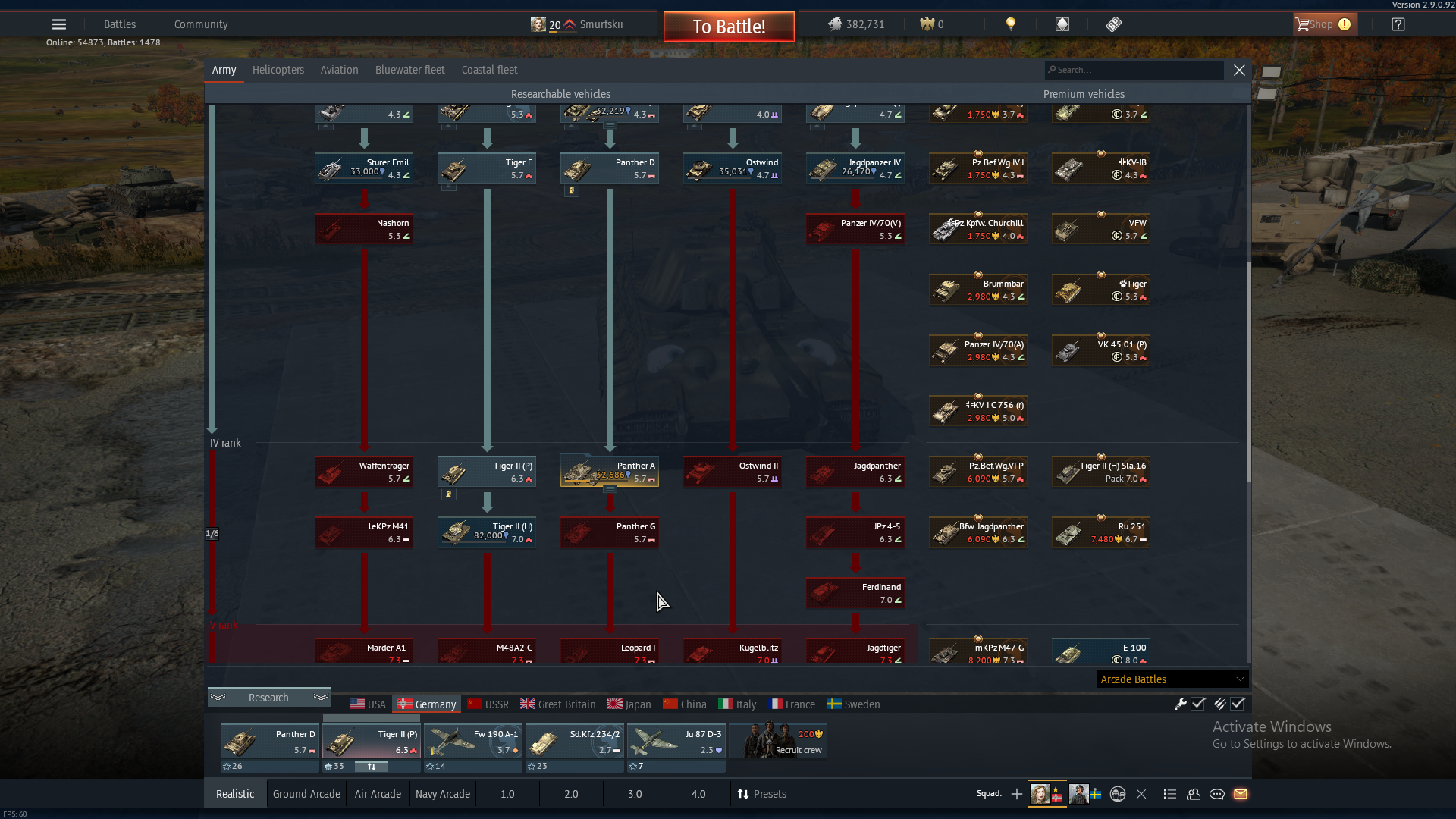Open the squad members faces icon
Screen dimensions: 1456x819
pos(1118,794)
